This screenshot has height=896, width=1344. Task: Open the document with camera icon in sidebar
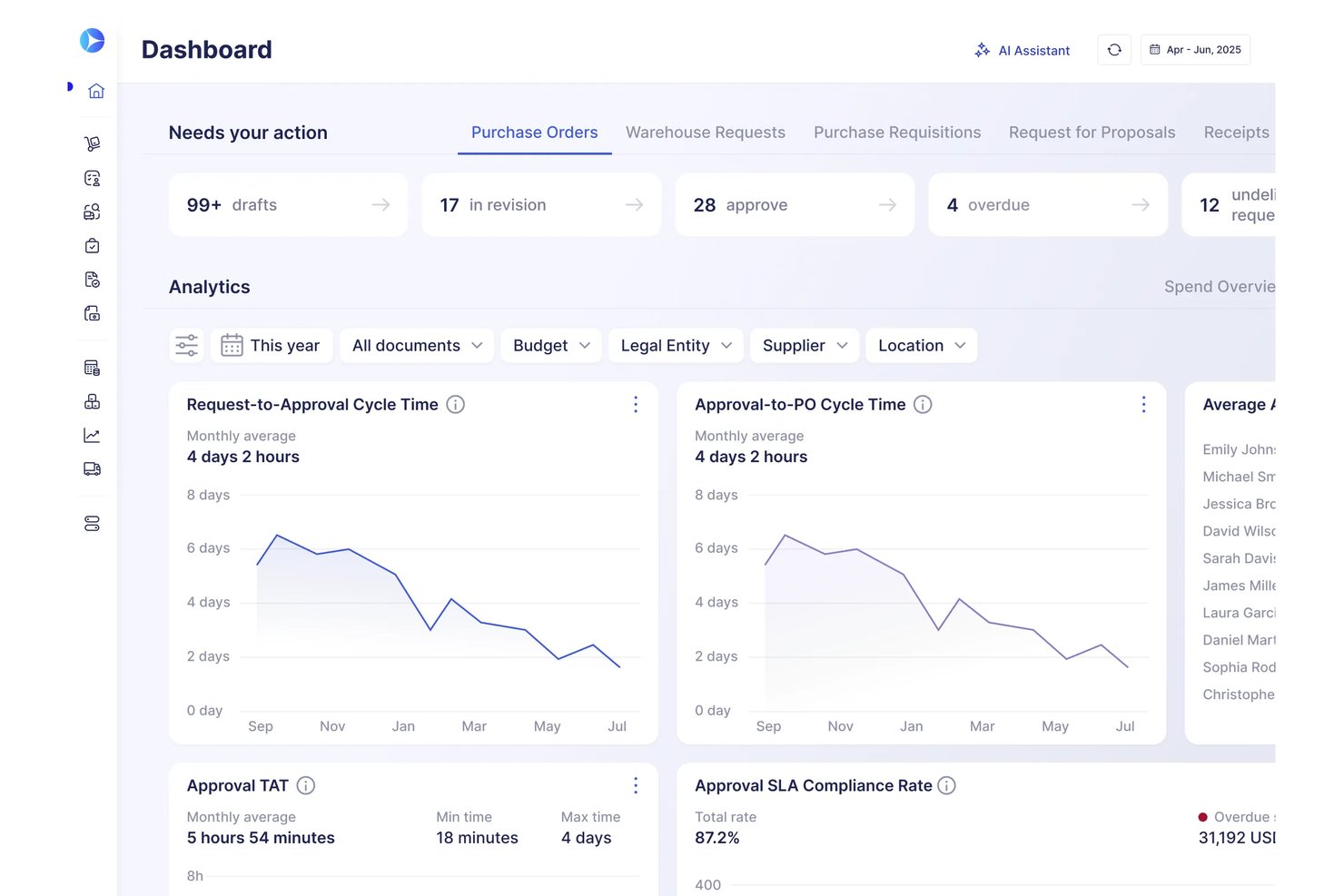(x=92, y=313)
